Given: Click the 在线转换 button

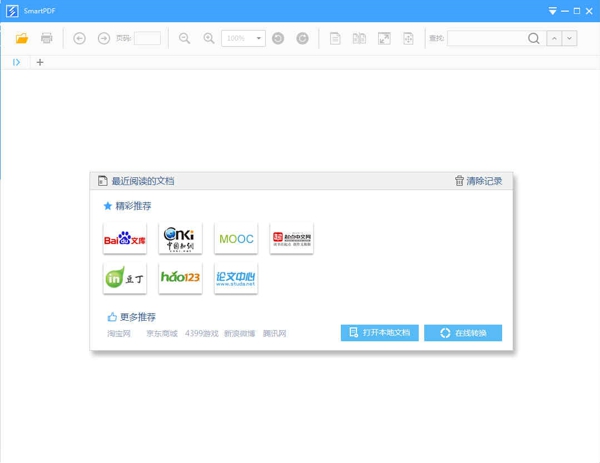Looking at the screenshot, I should point(463,333).
